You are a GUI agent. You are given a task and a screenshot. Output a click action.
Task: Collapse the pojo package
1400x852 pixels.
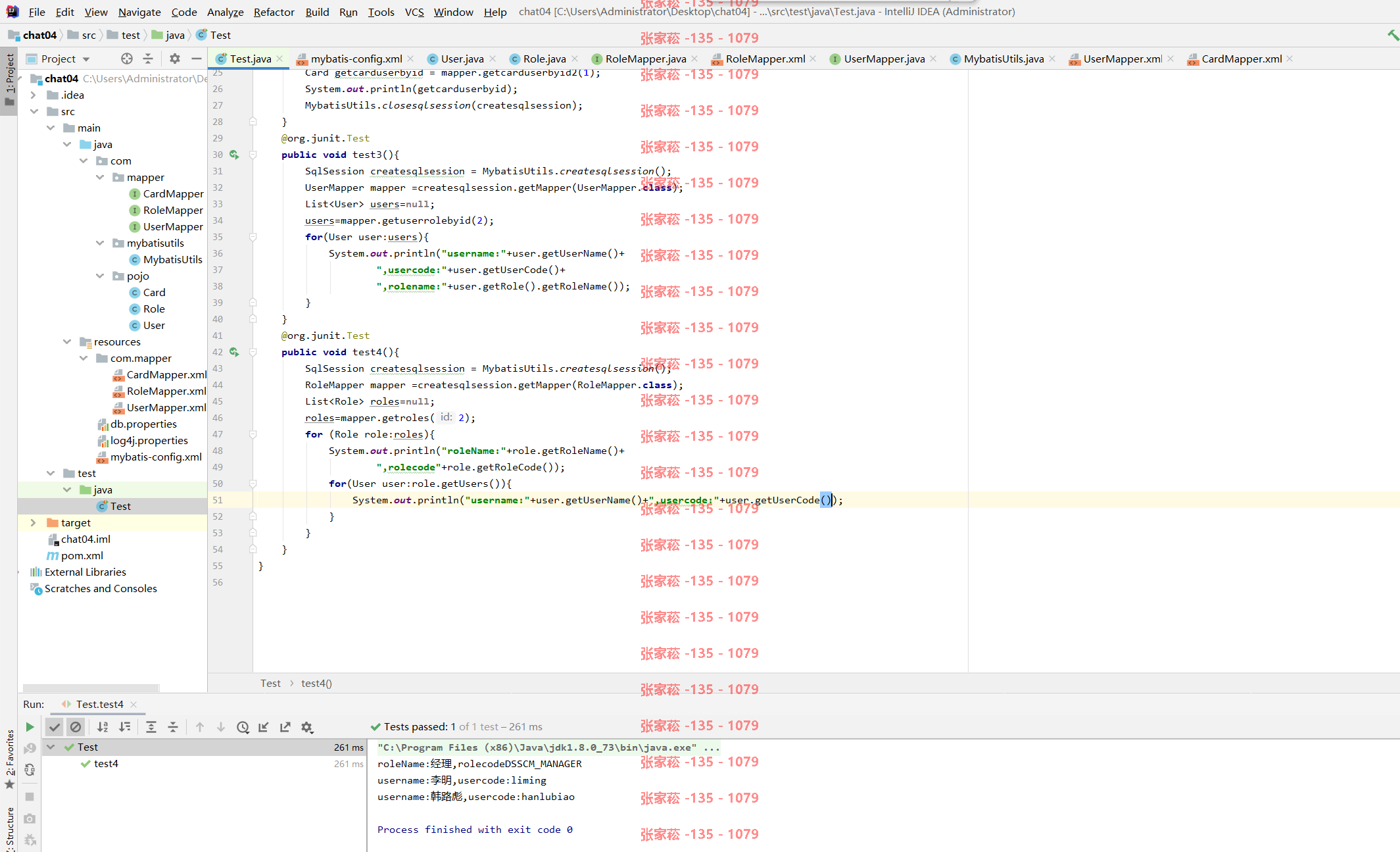point(100,276)
